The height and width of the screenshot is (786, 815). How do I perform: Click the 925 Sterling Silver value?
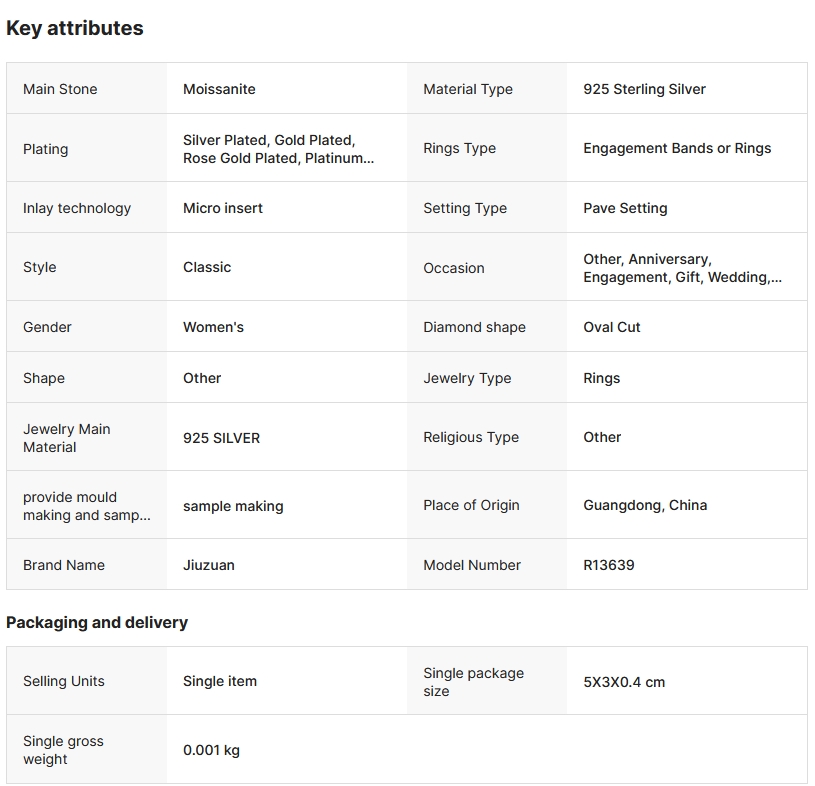tap(644, 89)
